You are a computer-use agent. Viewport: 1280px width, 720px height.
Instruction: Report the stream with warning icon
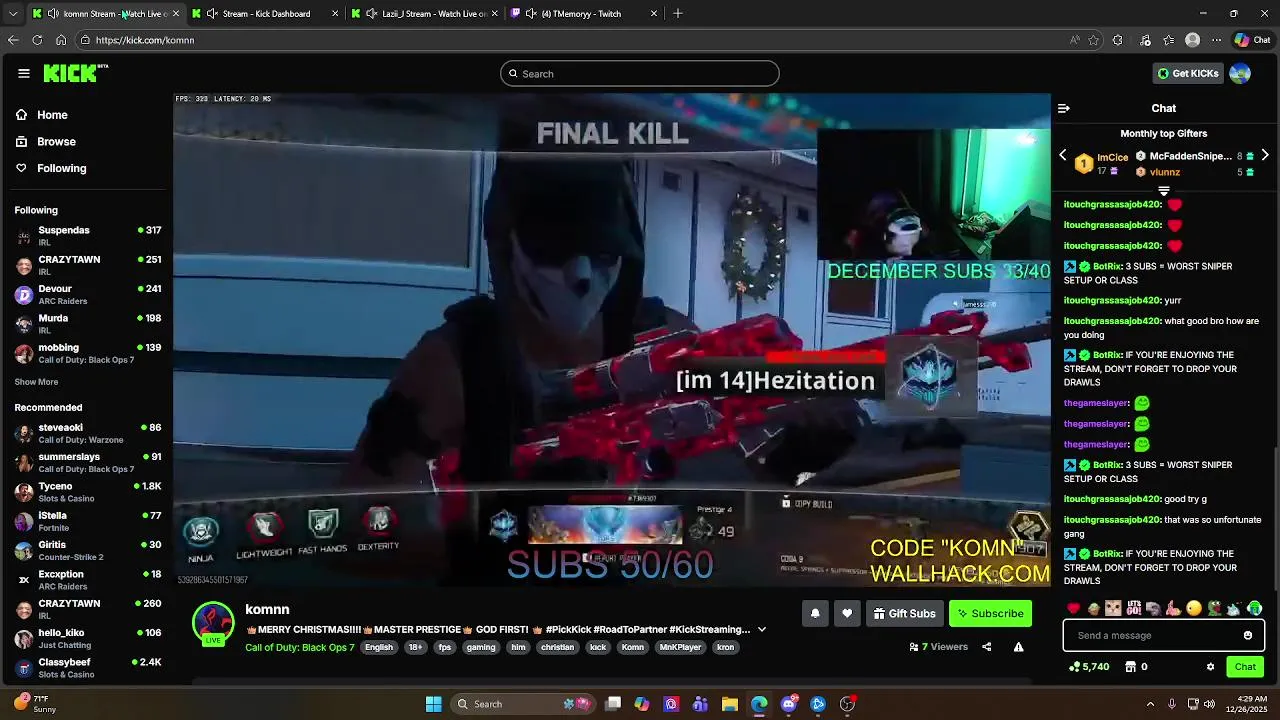click(1018, 647)
